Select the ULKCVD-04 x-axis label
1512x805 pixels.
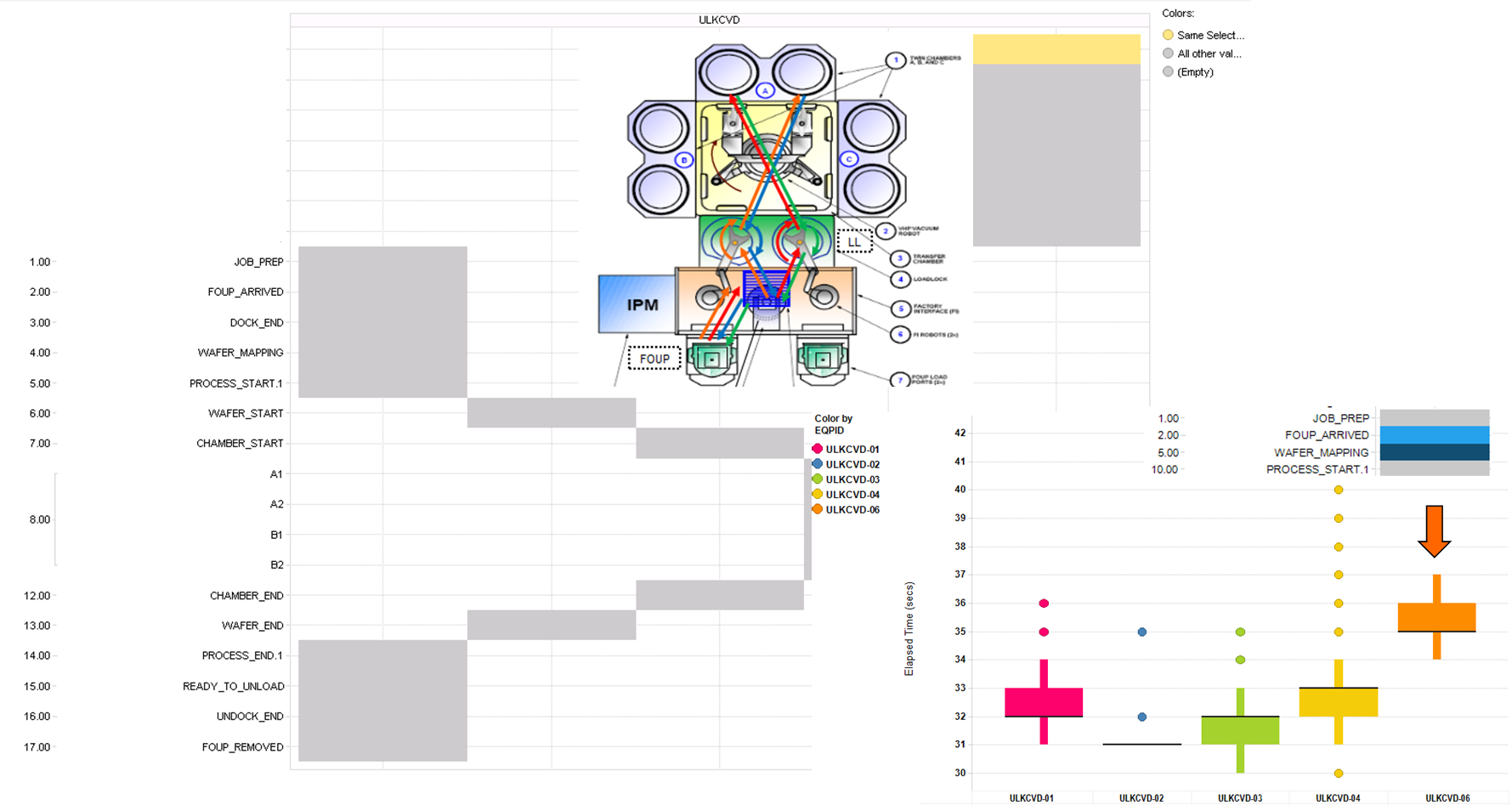coord(1338,798)
